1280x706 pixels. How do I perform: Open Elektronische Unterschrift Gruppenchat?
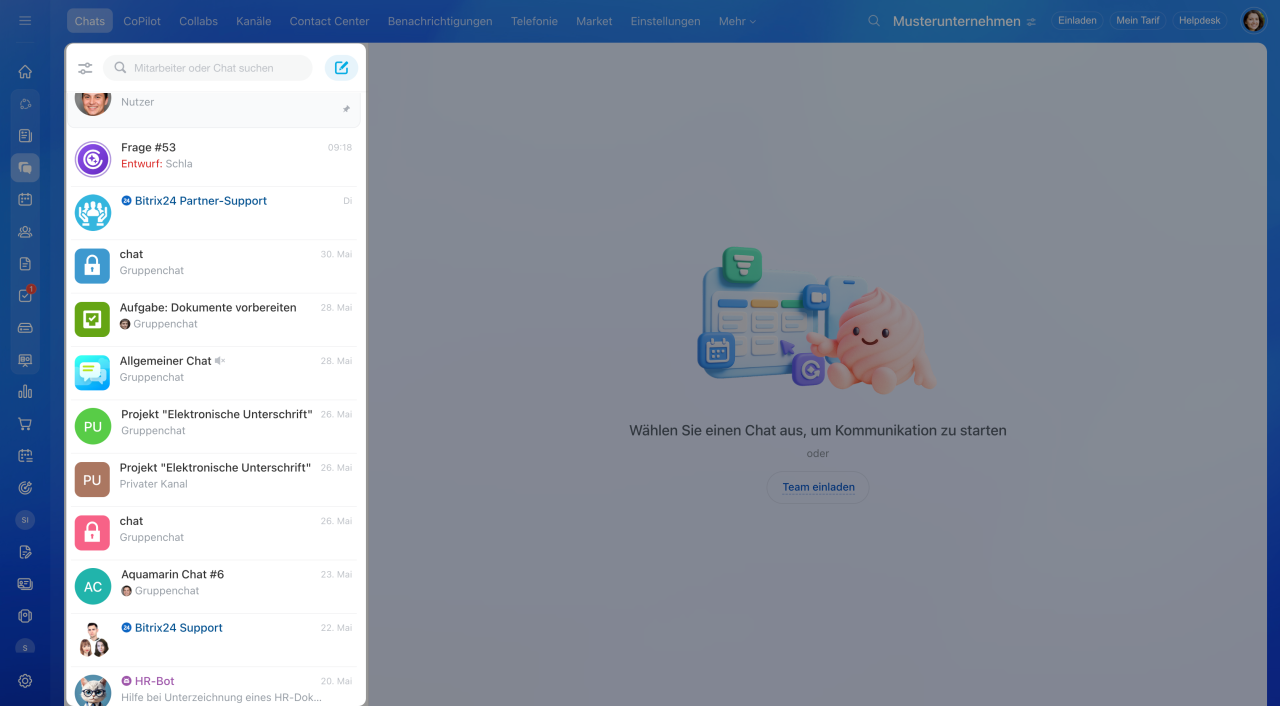[215, 426]
